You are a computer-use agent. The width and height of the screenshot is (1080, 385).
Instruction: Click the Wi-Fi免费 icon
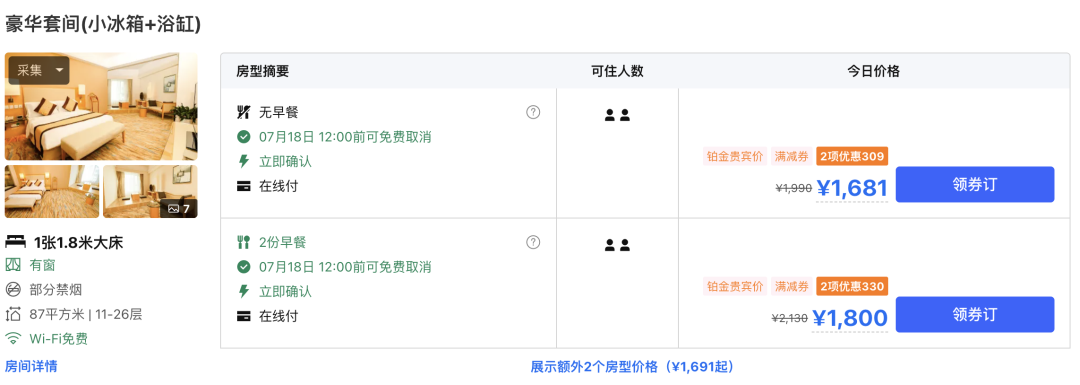[13, 339]
